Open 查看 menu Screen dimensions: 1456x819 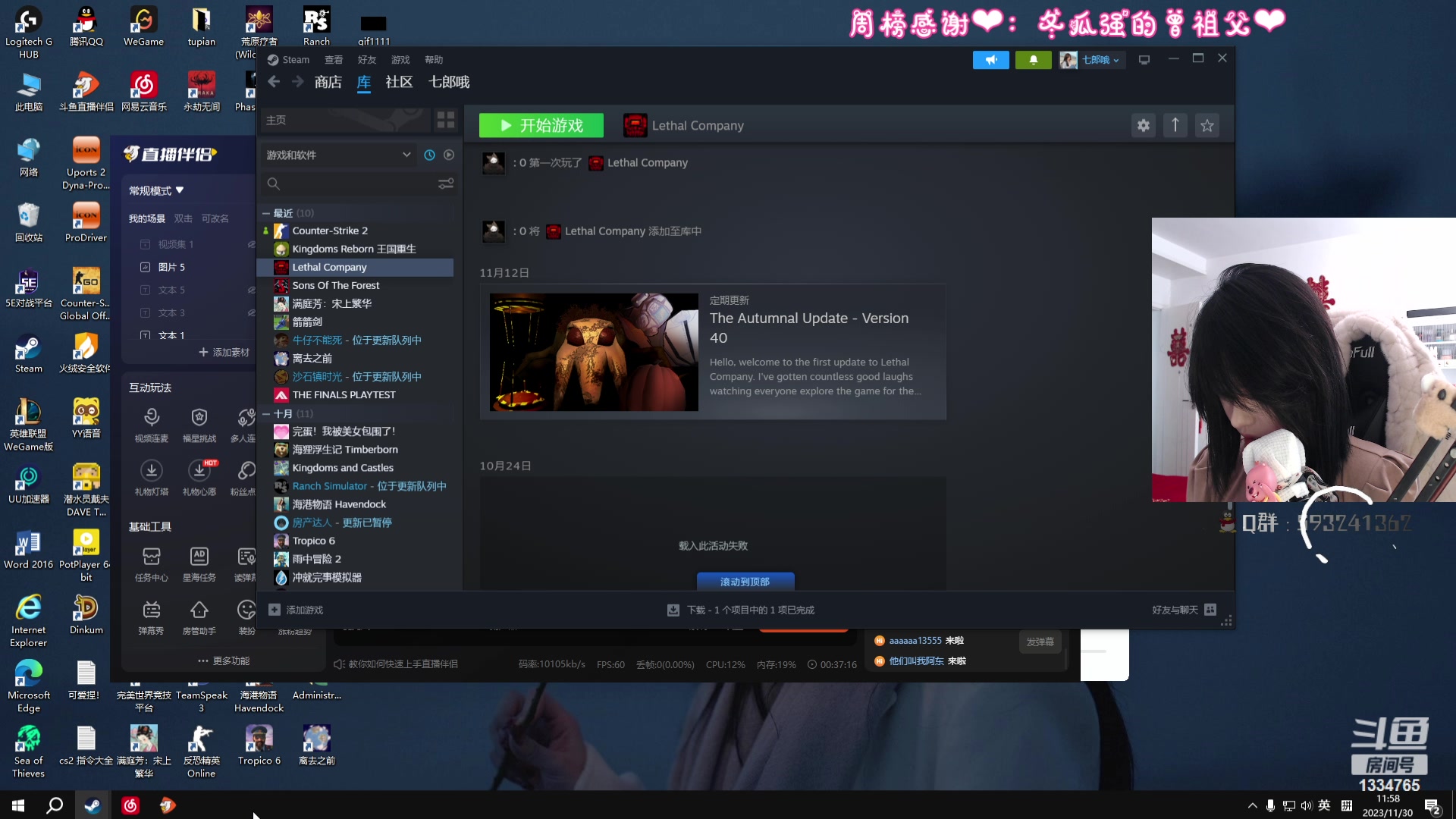pos(334,60)
